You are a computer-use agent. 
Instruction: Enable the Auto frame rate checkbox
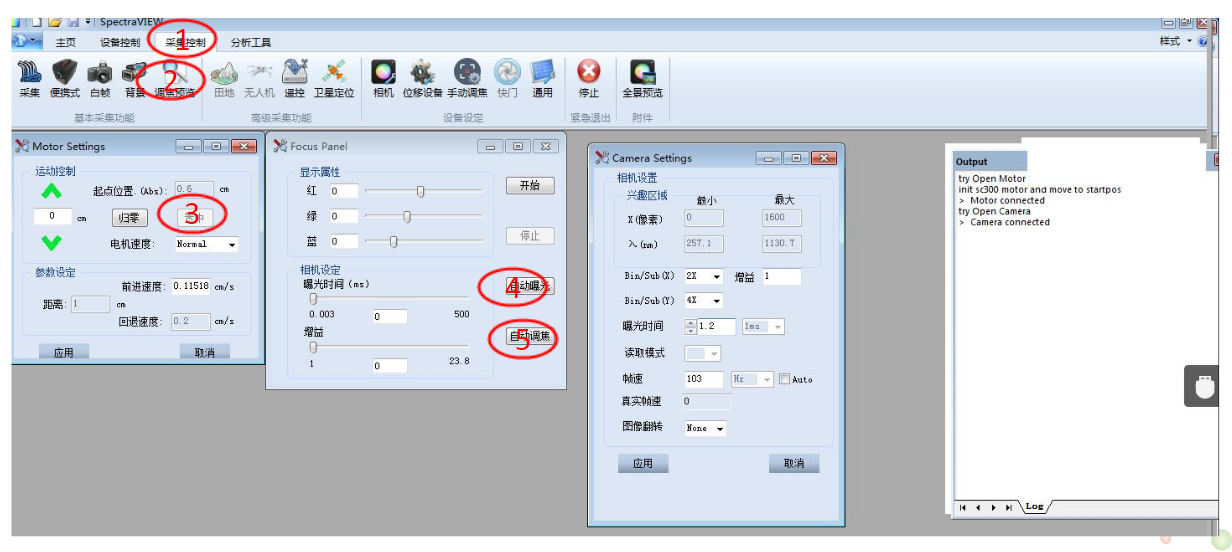(x=784, y=380)
